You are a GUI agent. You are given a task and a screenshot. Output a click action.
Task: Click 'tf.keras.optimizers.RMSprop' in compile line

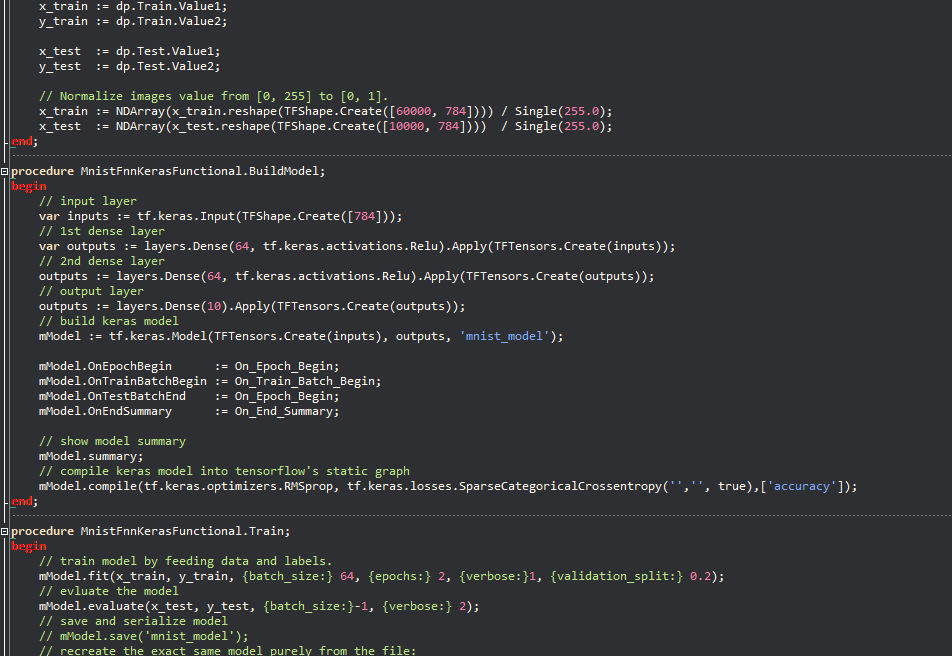238,486
